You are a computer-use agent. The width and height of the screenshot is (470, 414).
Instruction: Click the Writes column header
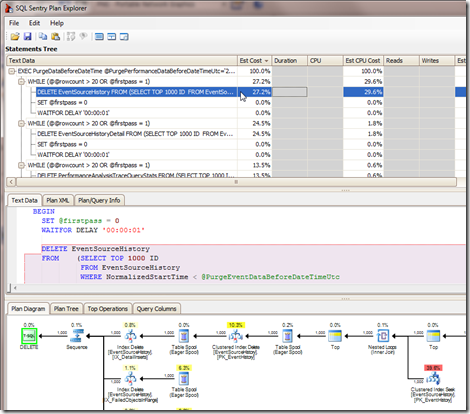pyautogui.click(x=437, y=61)
